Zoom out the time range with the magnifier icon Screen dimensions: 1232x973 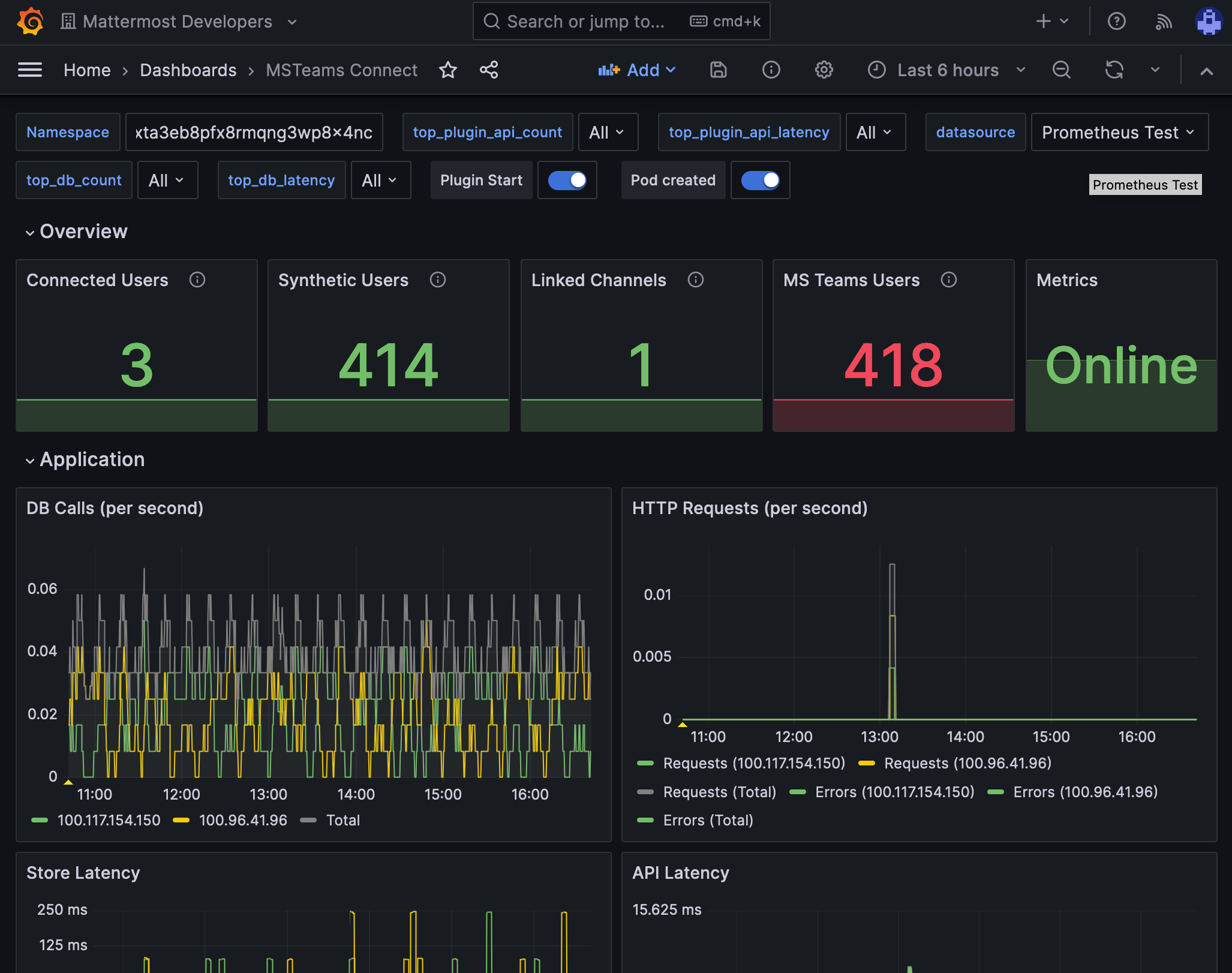pos(1062,70)
